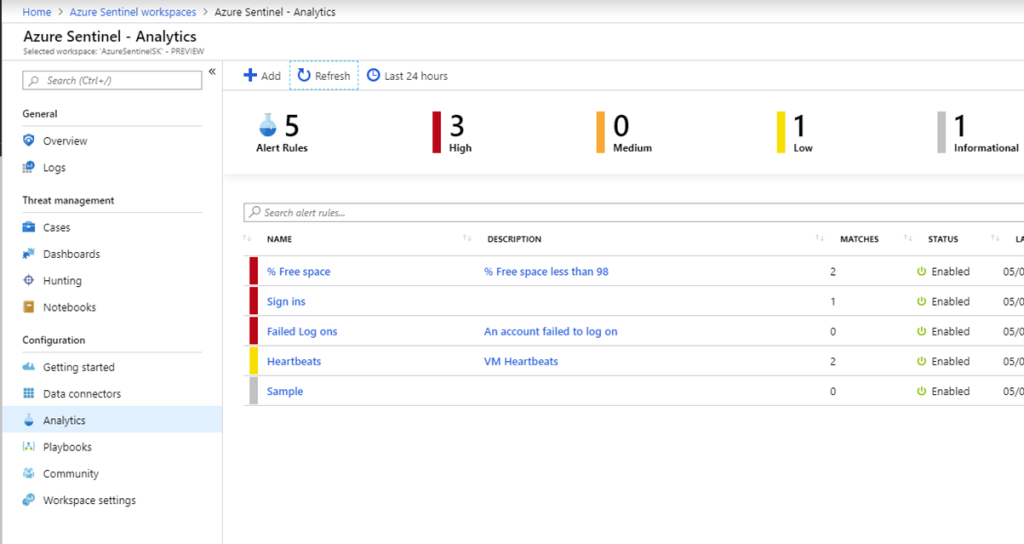Focus the Search alert rules field

point(633,212)
